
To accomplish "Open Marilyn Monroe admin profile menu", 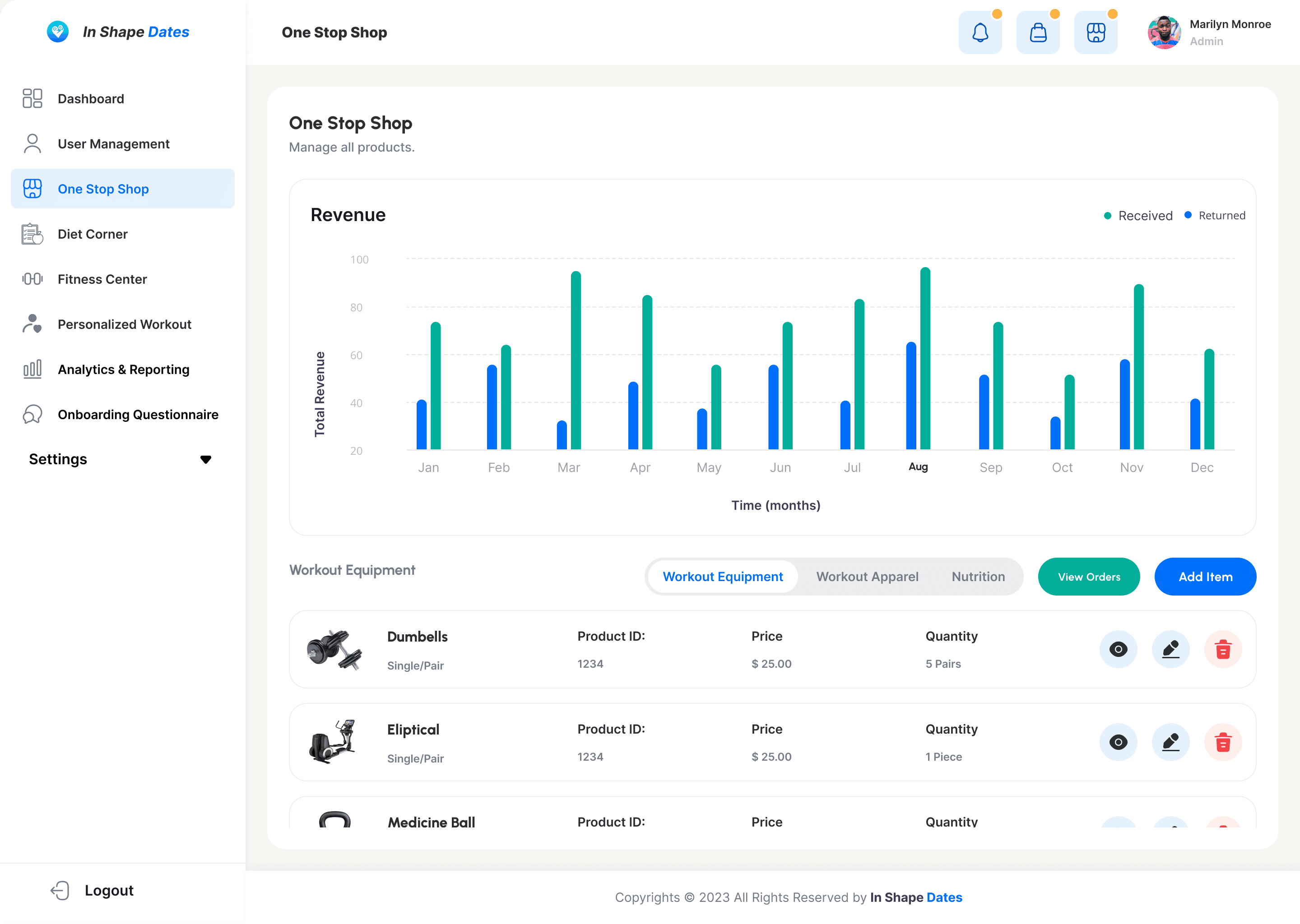I will pyautogui.click(x=1209, y=32).
